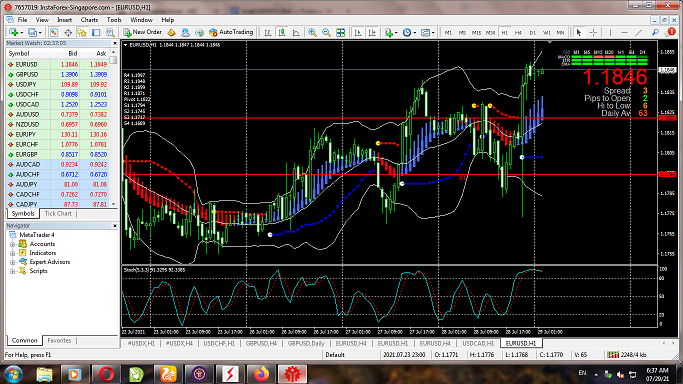The width and height of the screenshot is (683, 384).
Task: Close the Navigator panel
Action: pos(115,226)
